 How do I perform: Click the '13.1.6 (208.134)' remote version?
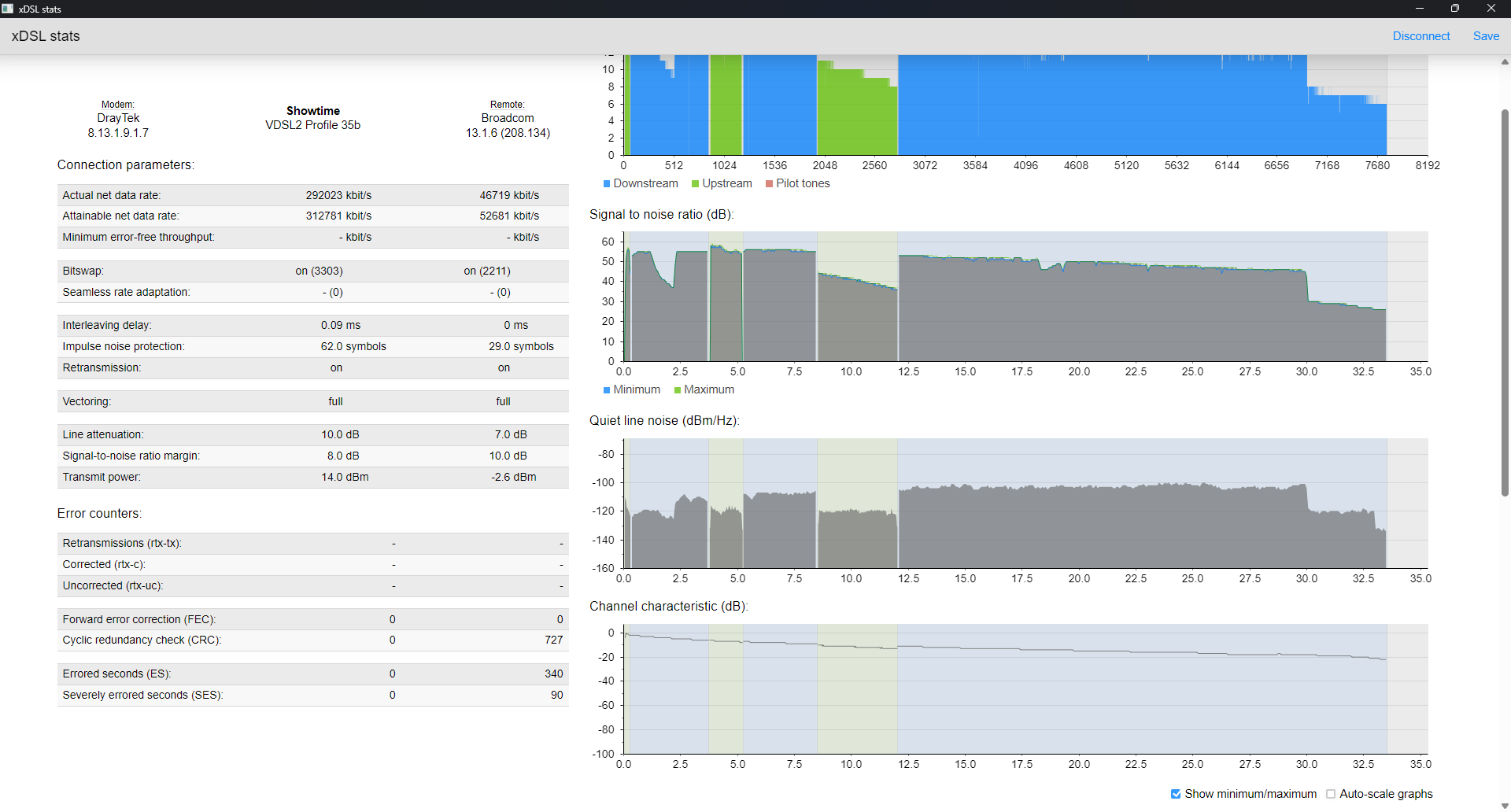coord(508,133)
